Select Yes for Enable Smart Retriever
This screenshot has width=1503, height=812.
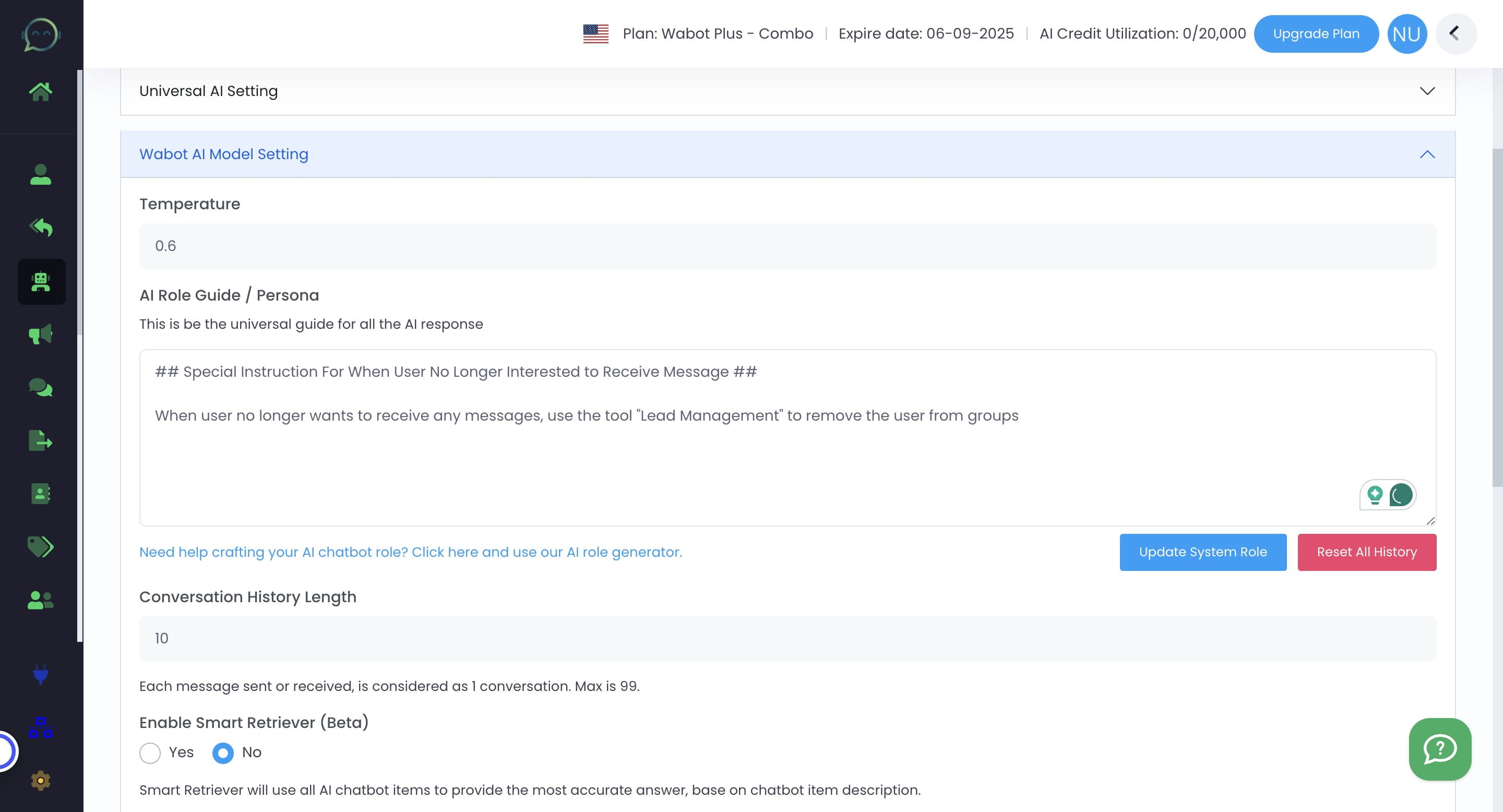[150, 753]
